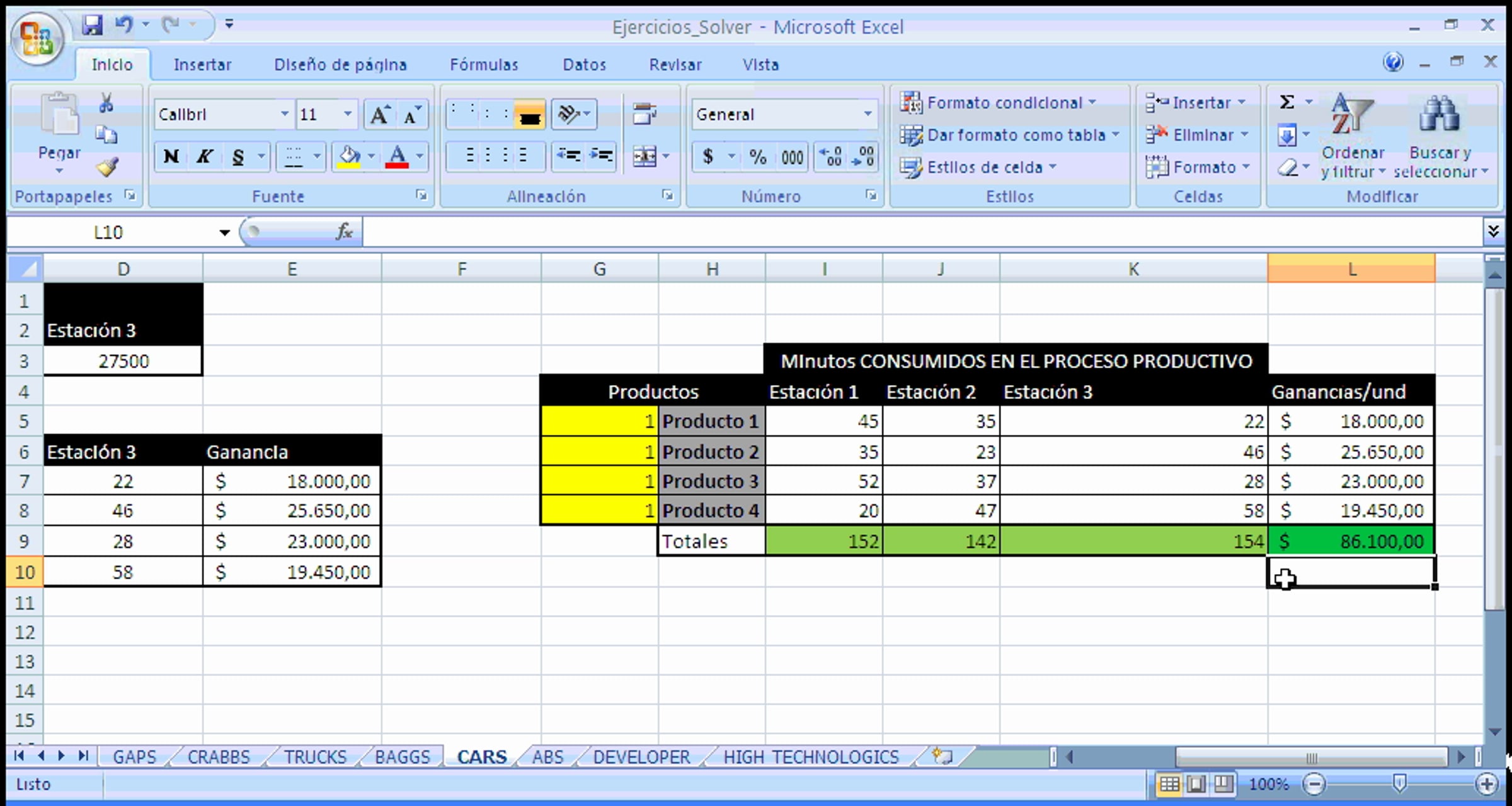Click the Increase font size icon
This screenshot has height=806, width=1512.
click(379, 115)
